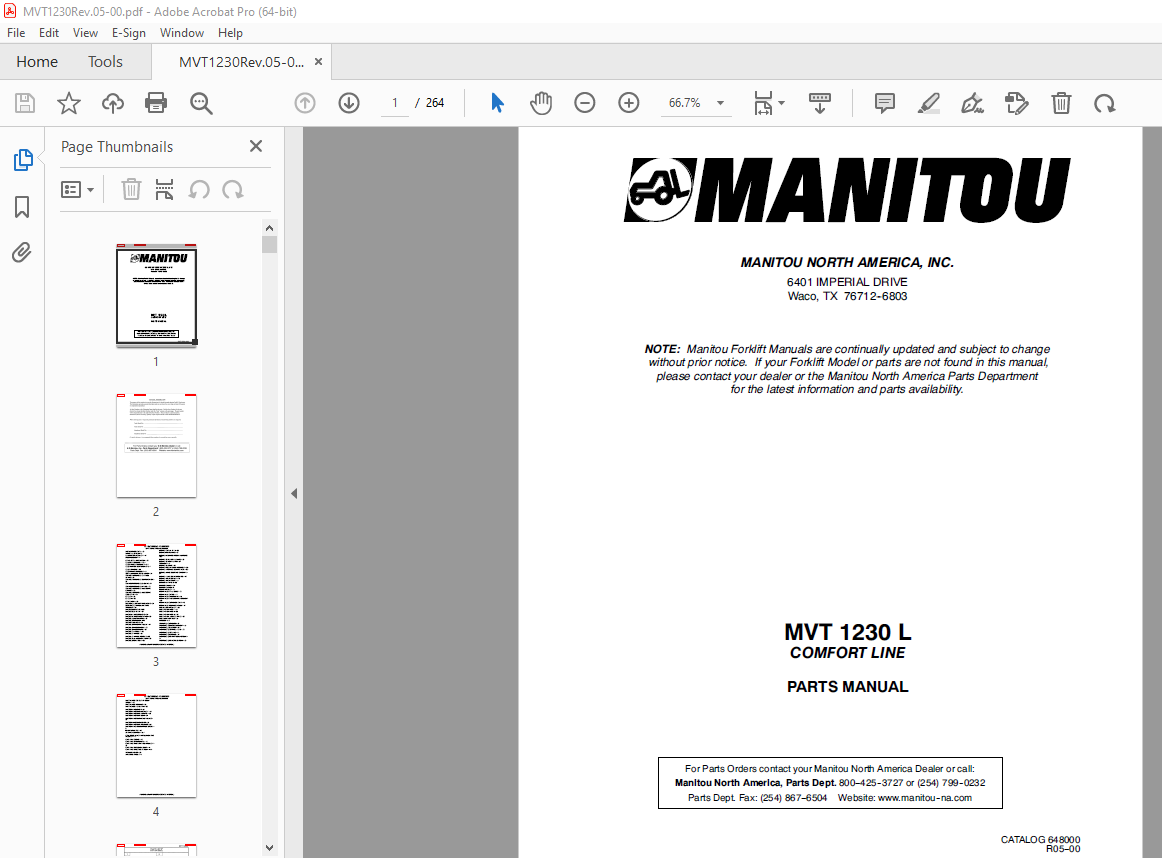Open the Bookmarks sidebar panel
This screenshot has width=1162, height=858.
coord(22,207)
